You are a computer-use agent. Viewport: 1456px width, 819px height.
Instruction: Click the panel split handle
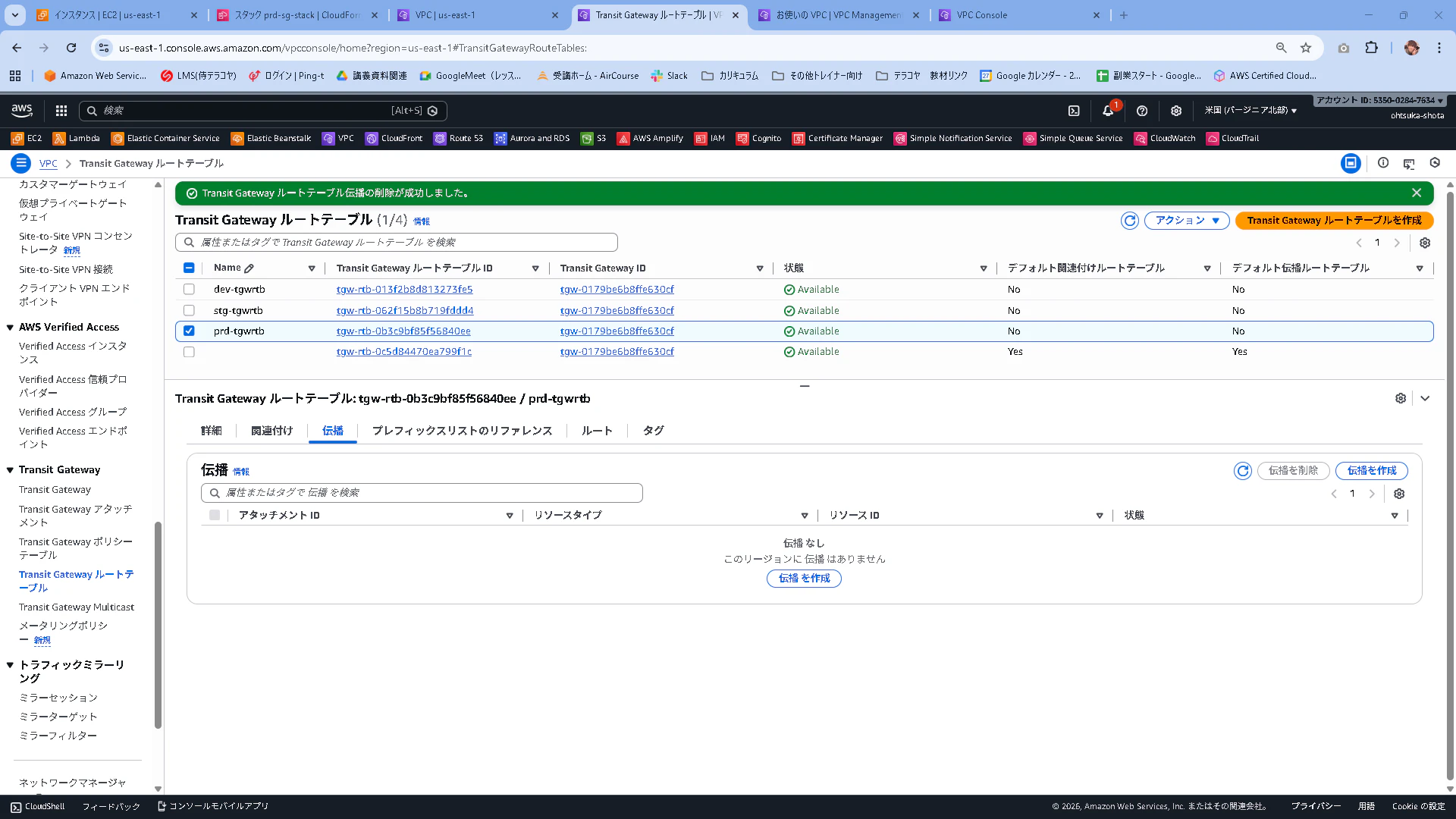[x=805, y=386]
